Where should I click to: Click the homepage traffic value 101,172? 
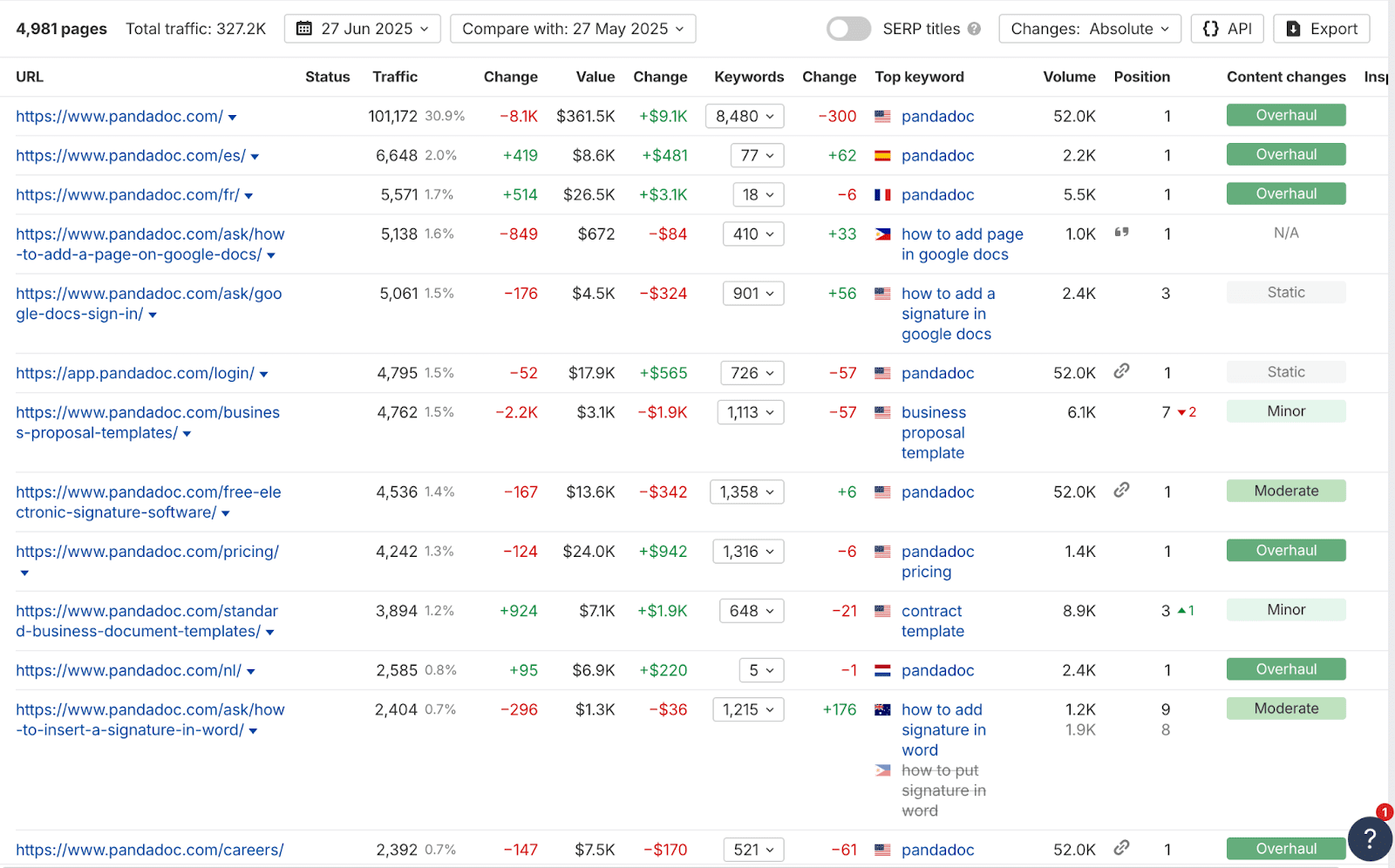392,116
